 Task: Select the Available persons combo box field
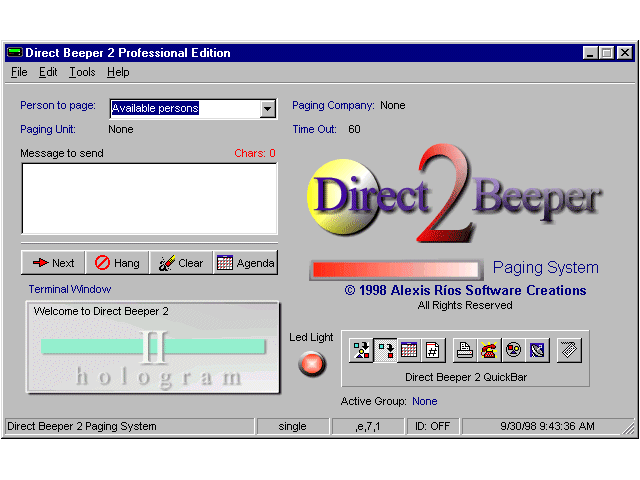184,109
